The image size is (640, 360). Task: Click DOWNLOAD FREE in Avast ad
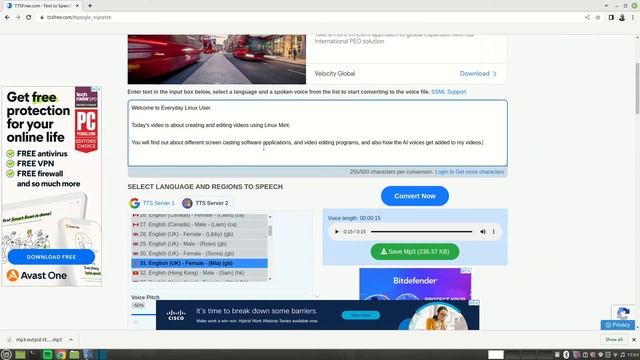pos(51,257)
